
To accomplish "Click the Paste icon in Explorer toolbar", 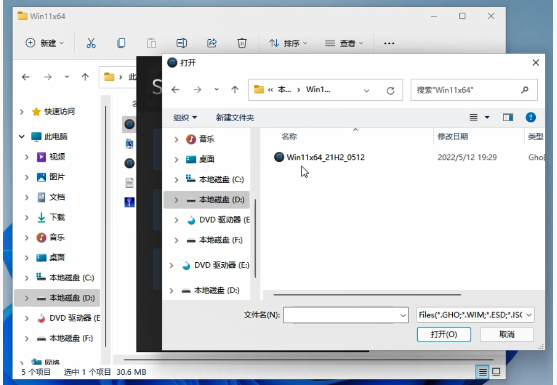I will [151, 43].
